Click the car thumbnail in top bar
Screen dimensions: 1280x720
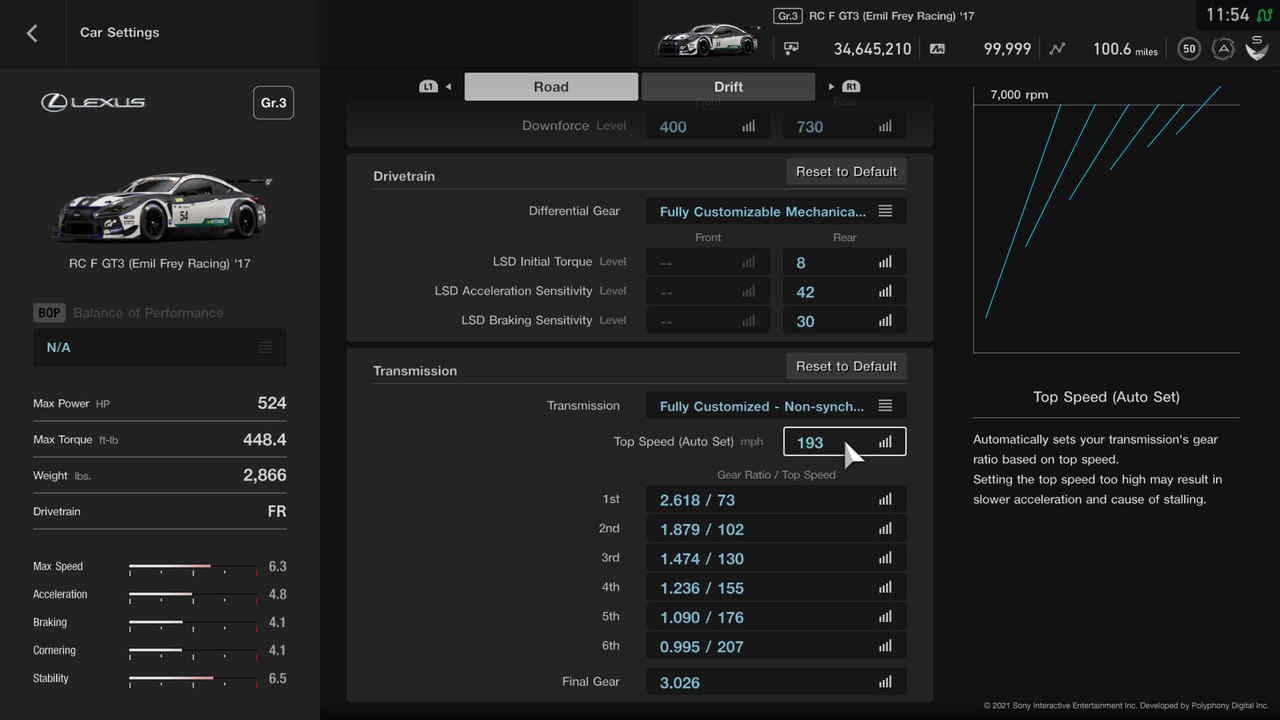click(x=708, y=38)
